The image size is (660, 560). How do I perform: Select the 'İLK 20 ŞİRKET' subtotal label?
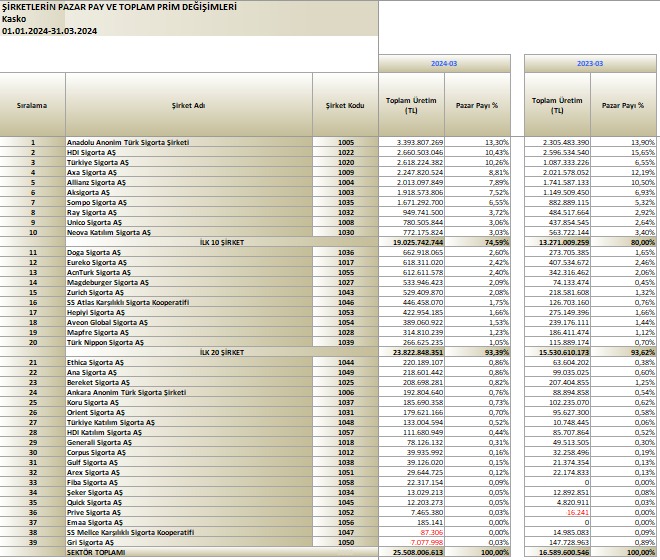222,352
